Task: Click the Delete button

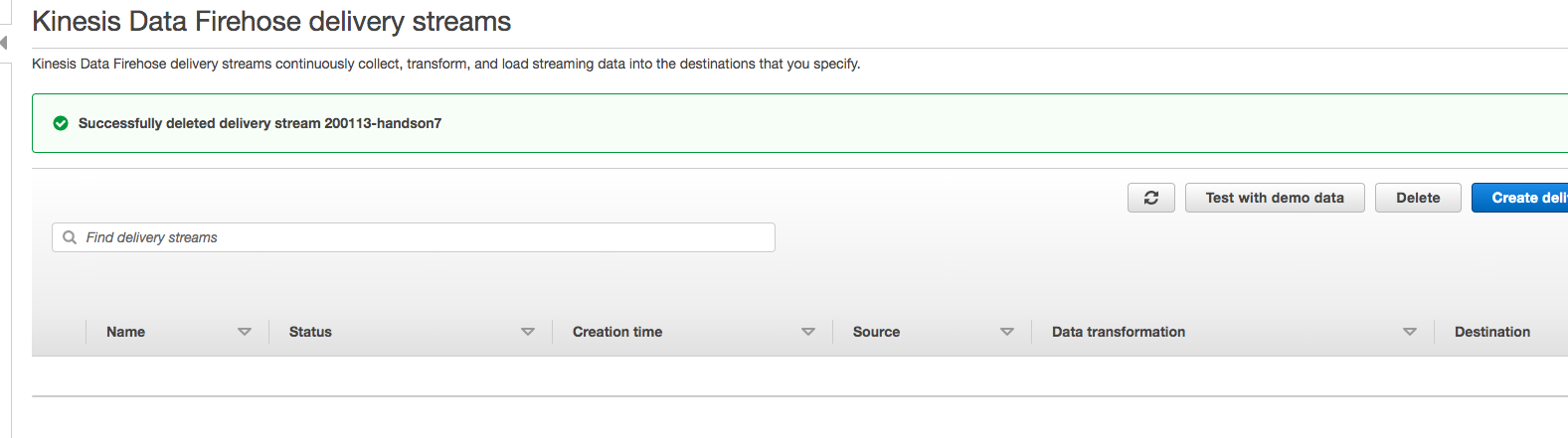Action: pyautogui.click(x=1418, y=198)
